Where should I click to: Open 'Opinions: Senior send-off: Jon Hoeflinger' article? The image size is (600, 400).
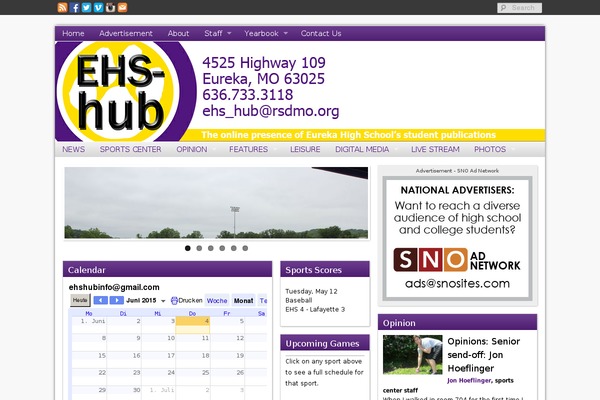click(x=484, y=354)
